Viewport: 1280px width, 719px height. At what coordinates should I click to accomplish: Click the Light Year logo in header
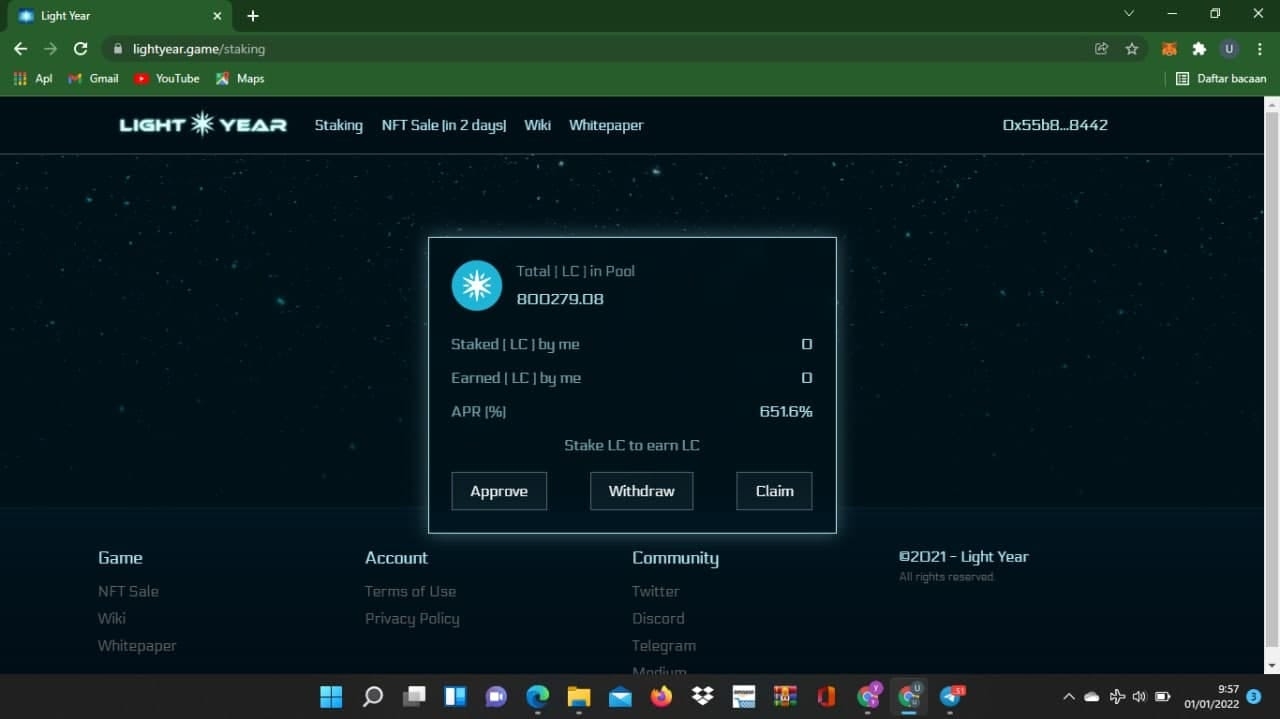coord(203,125)
